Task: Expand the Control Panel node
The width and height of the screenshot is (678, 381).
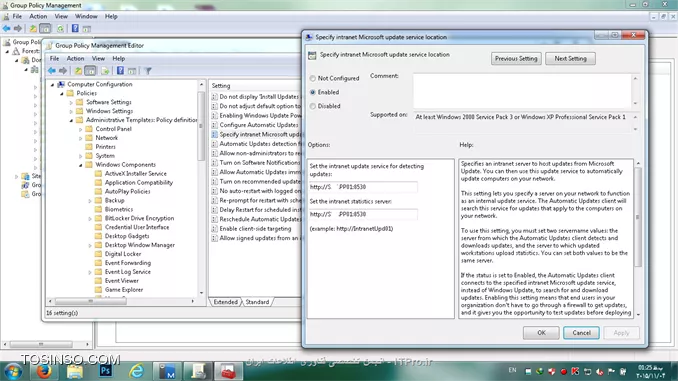Action: 81,129
